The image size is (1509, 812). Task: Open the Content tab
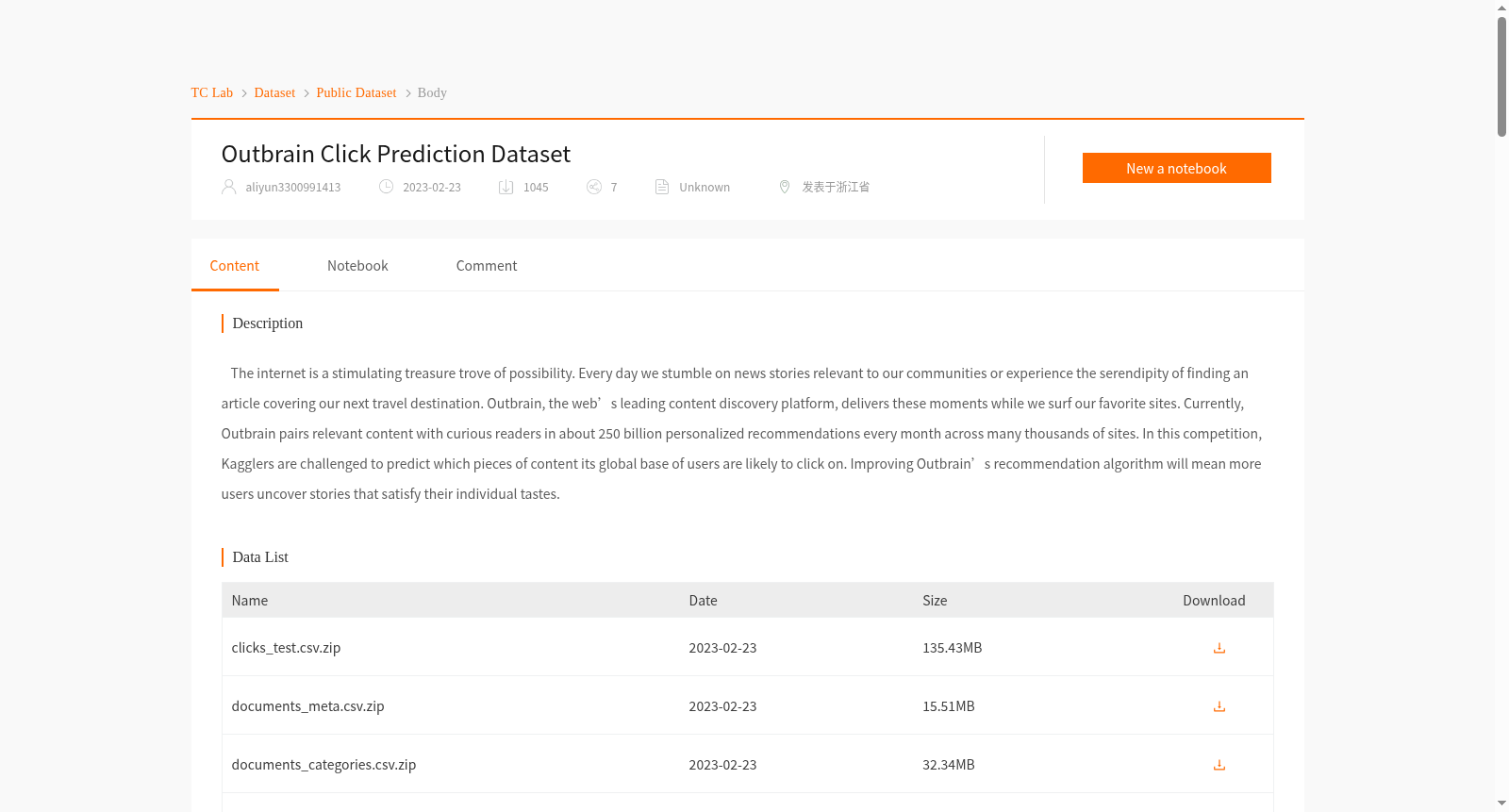pyautogui.click(x=235, y=266)
